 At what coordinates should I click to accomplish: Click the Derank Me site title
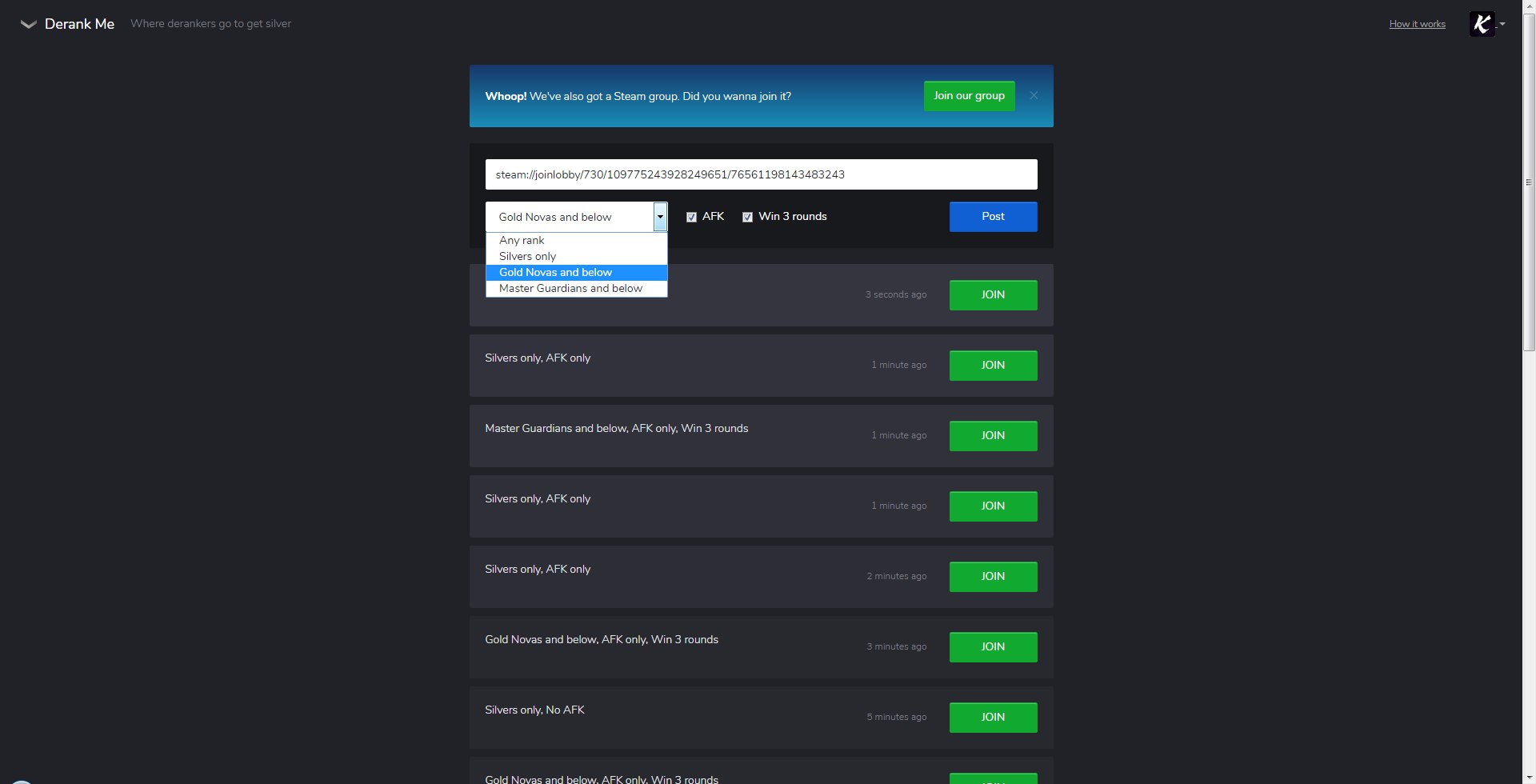[x=79, y=24]
